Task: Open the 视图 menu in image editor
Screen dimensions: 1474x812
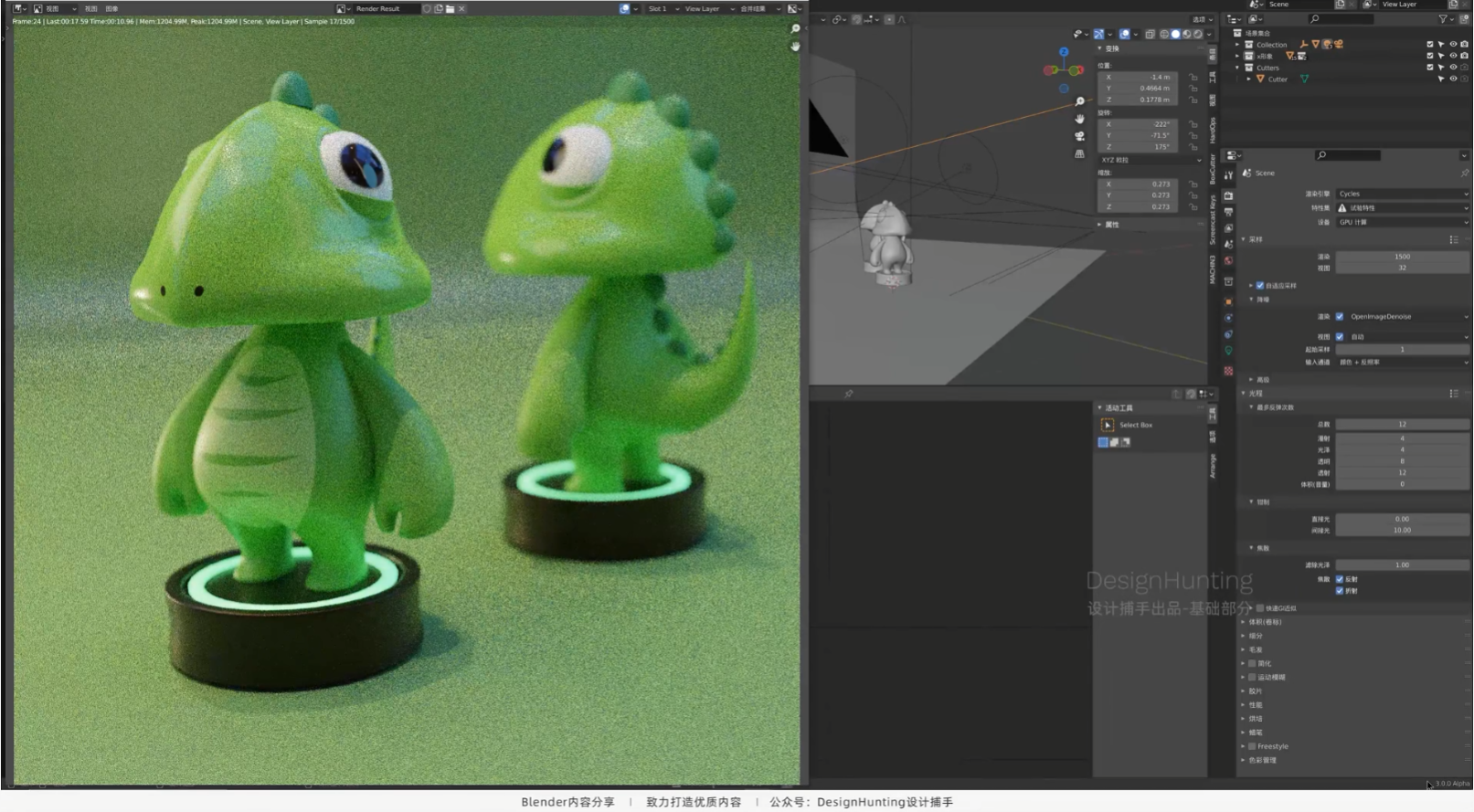Action: 90,8
